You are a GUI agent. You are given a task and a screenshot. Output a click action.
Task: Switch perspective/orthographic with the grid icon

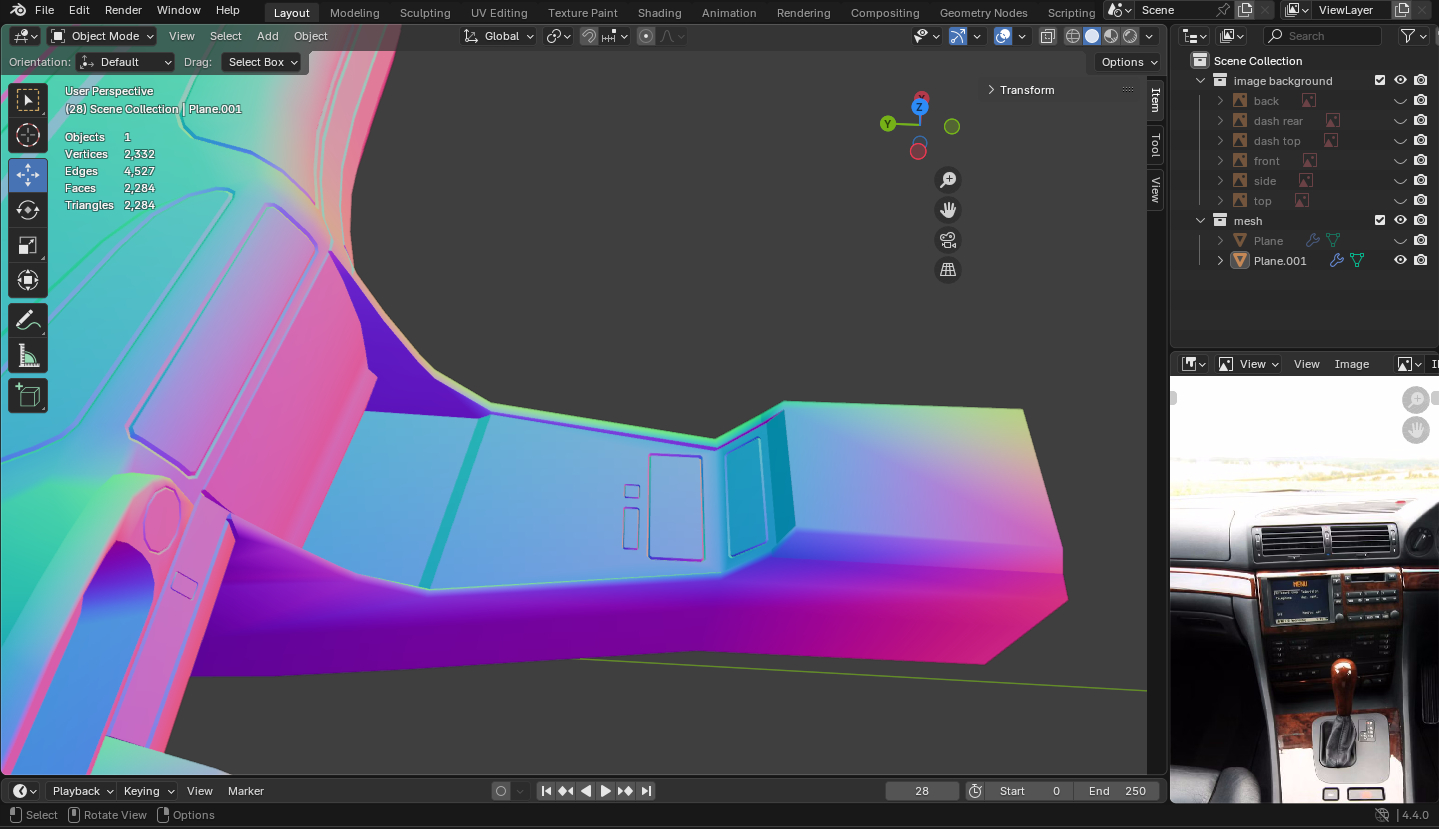[948, 270]
